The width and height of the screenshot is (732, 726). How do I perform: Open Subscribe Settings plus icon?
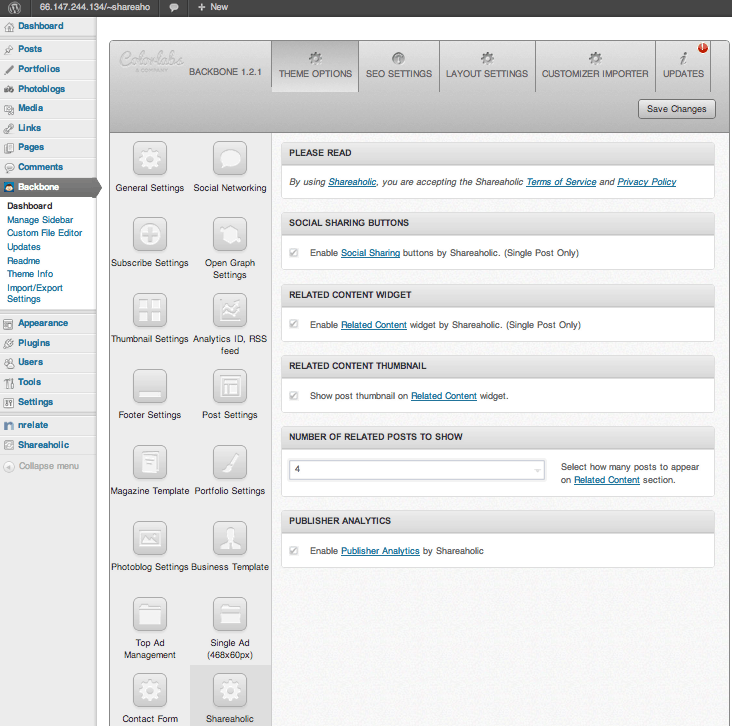click(150, 234)
